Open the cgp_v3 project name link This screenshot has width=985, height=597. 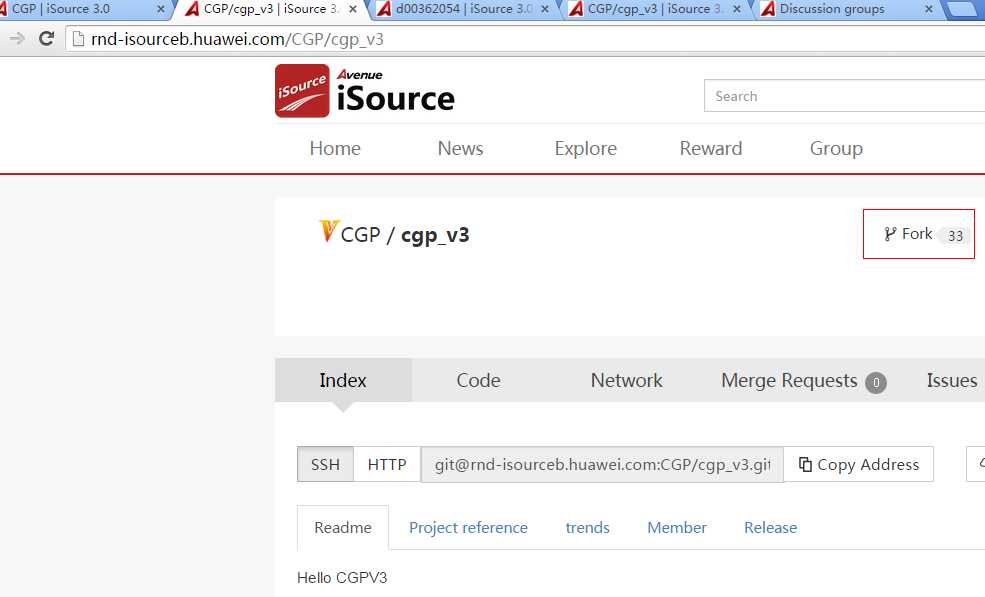pos(435,234)
